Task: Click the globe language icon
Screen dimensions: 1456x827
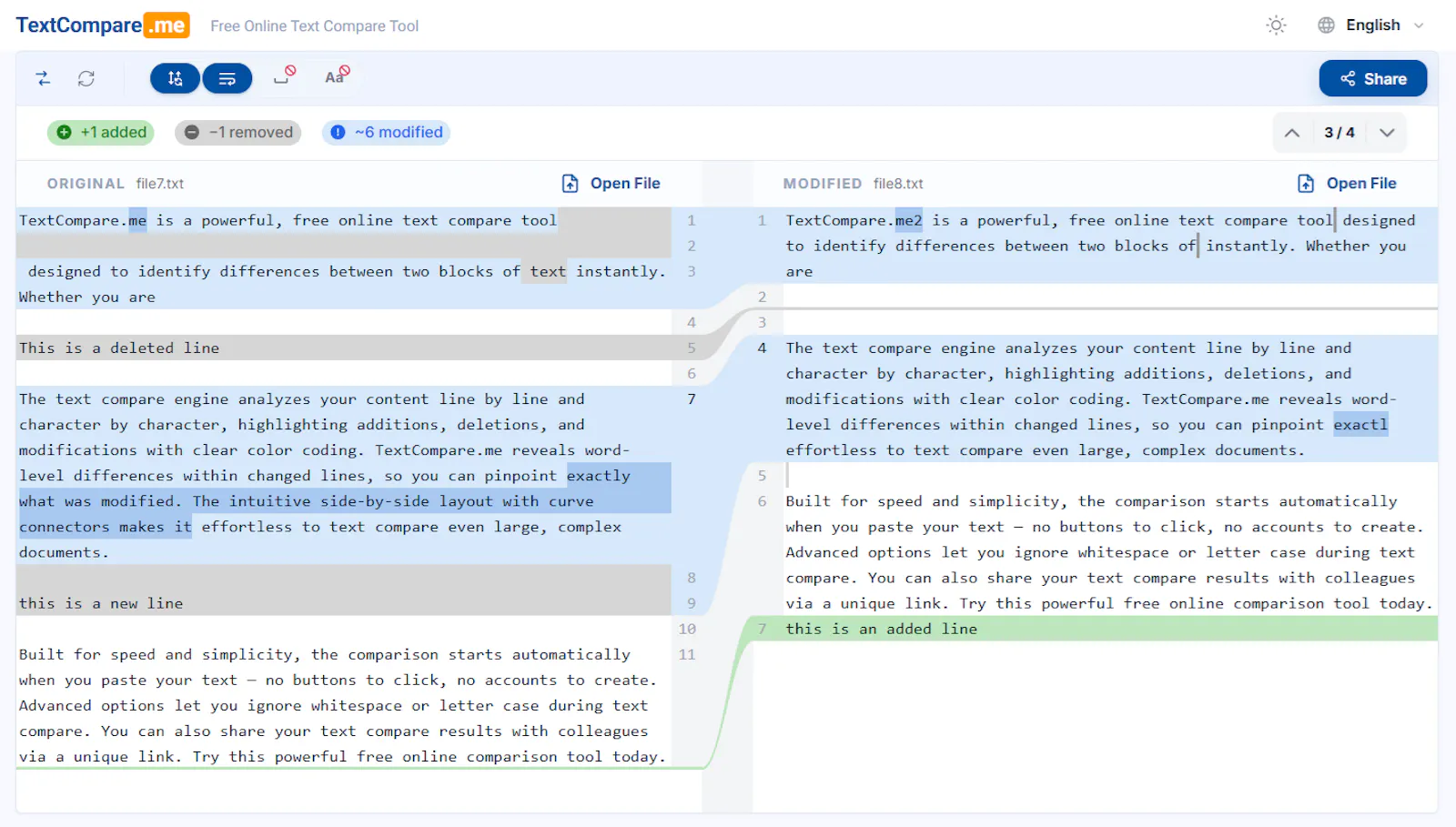Action: pyautogui.click(x=1327, y=25)
